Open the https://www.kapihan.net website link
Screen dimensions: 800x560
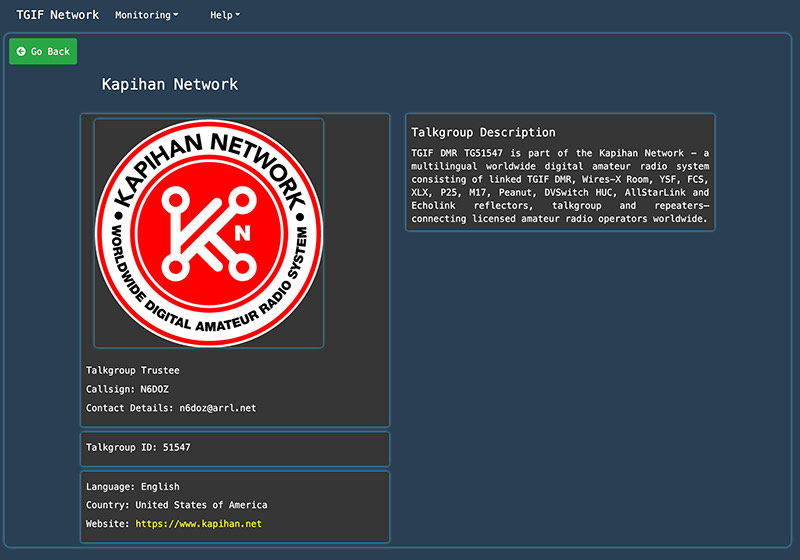198,524
